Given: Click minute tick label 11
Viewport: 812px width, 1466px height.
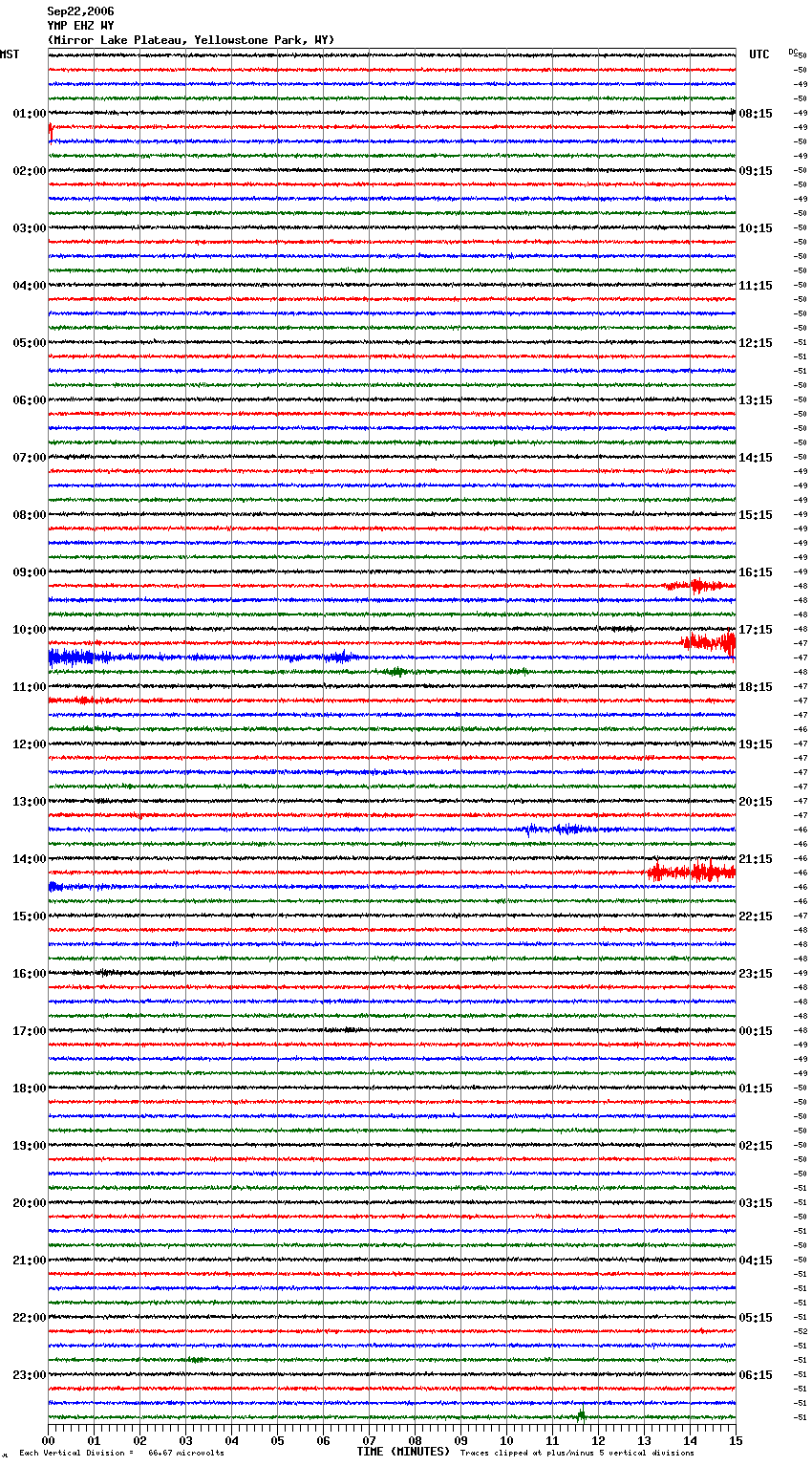Looking at the screenshot, I should (552, 1440).
